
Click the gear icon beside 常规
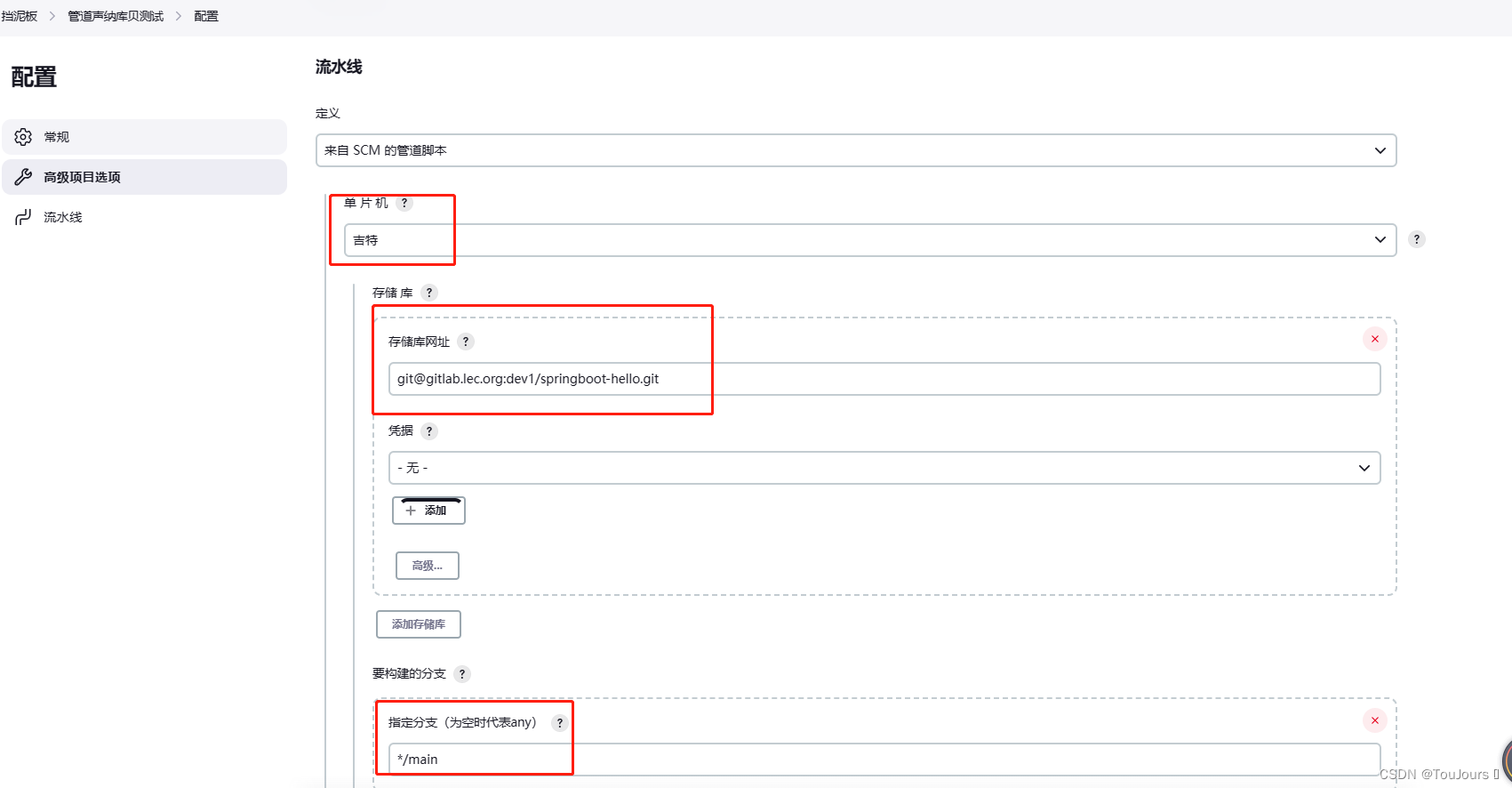pyautogui.click(x=23, y=137)
